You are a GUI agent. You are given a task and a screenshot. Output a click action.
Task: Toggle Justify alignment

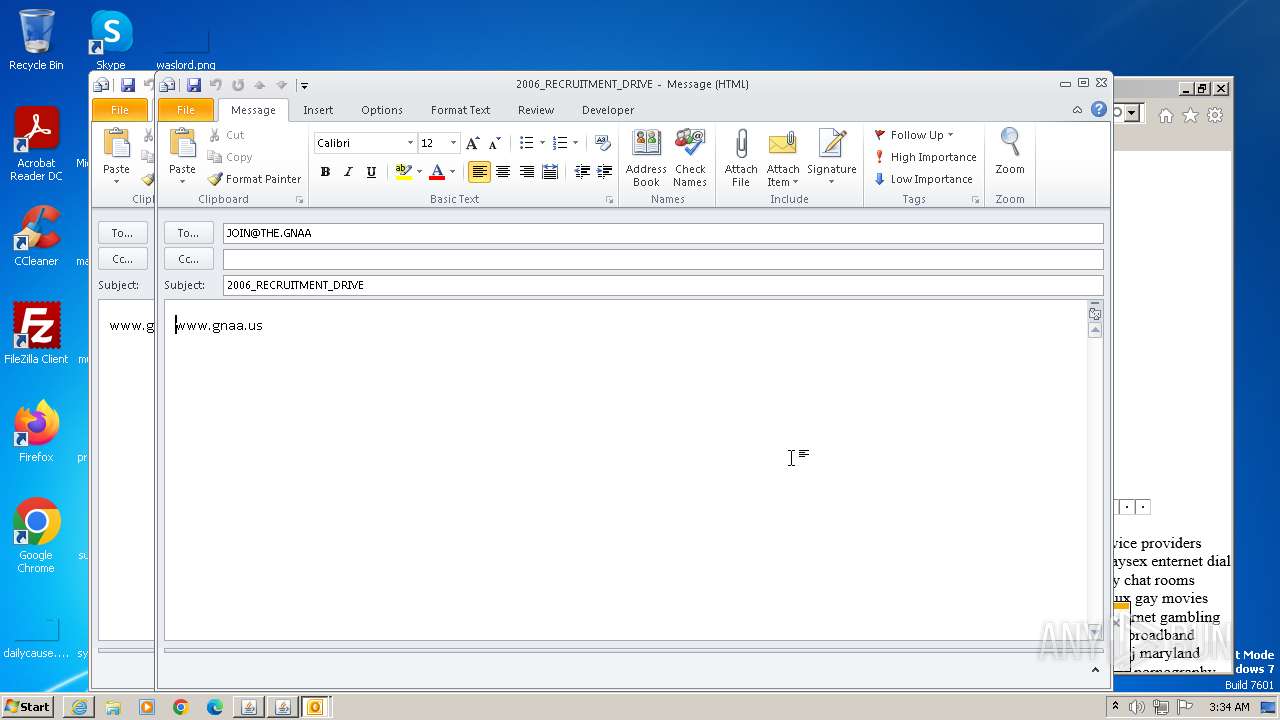[x=549, y=172]
